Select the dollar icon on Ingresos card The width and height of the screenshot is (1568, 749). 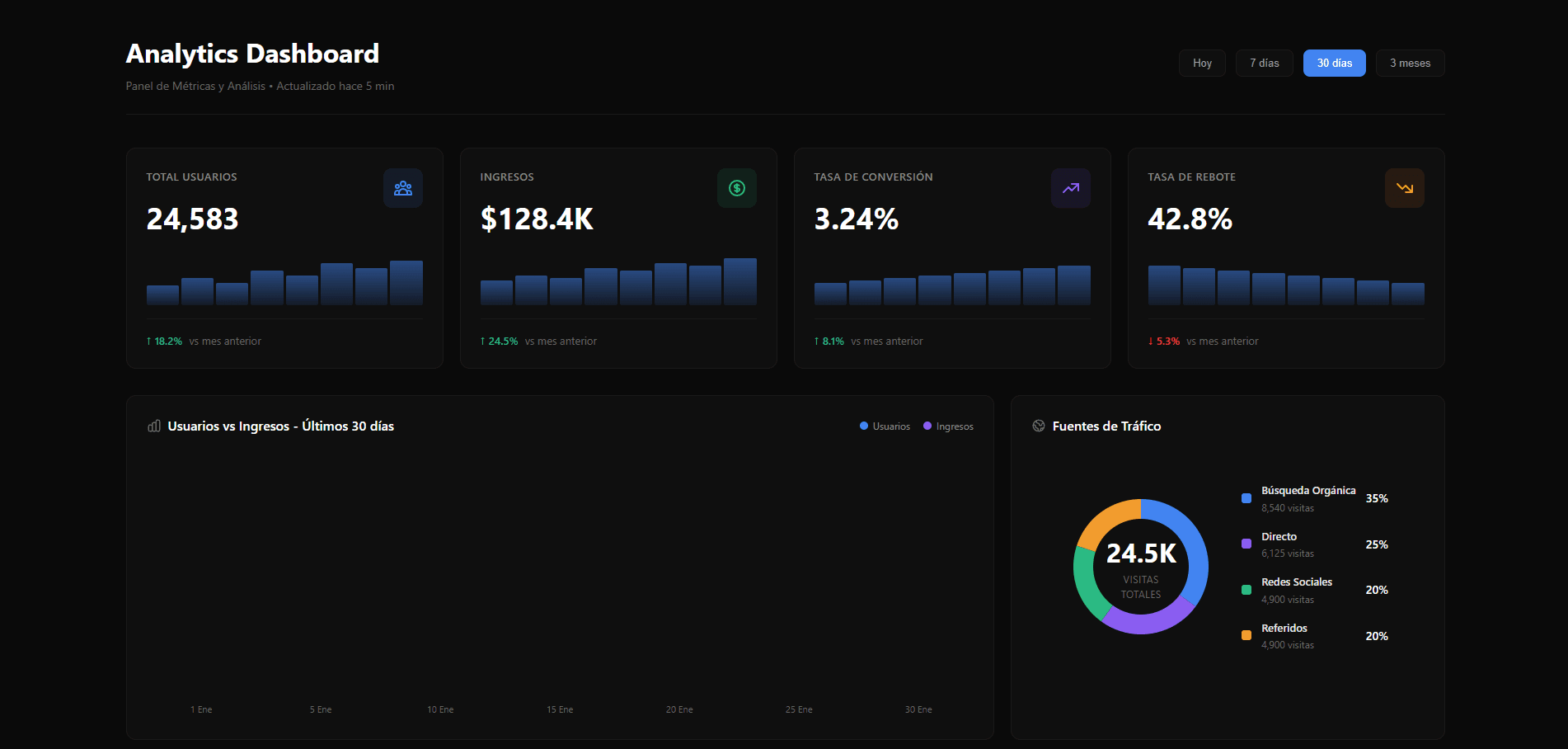[x=736, y=187]
